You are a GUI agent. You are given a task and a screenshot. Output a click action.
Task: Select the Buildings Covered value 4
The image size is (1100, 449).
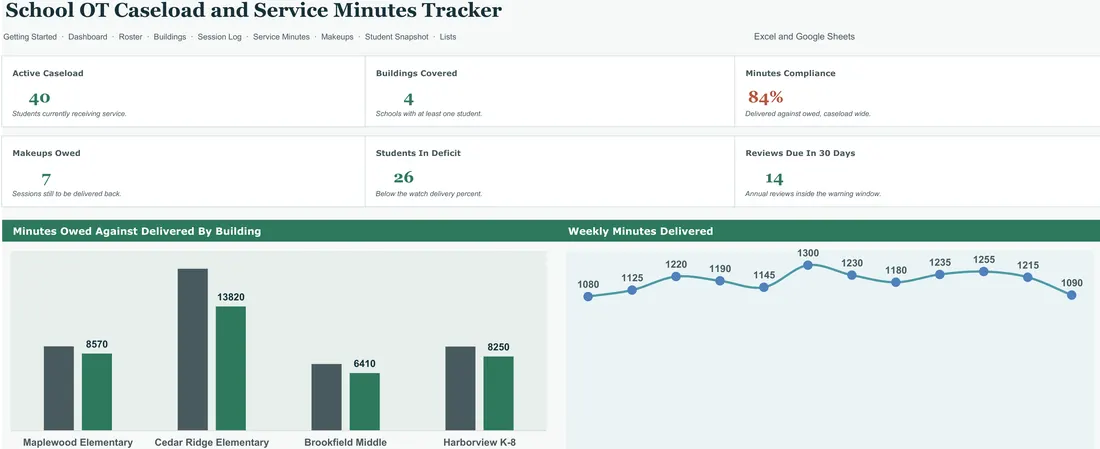[x=408, y=99]
